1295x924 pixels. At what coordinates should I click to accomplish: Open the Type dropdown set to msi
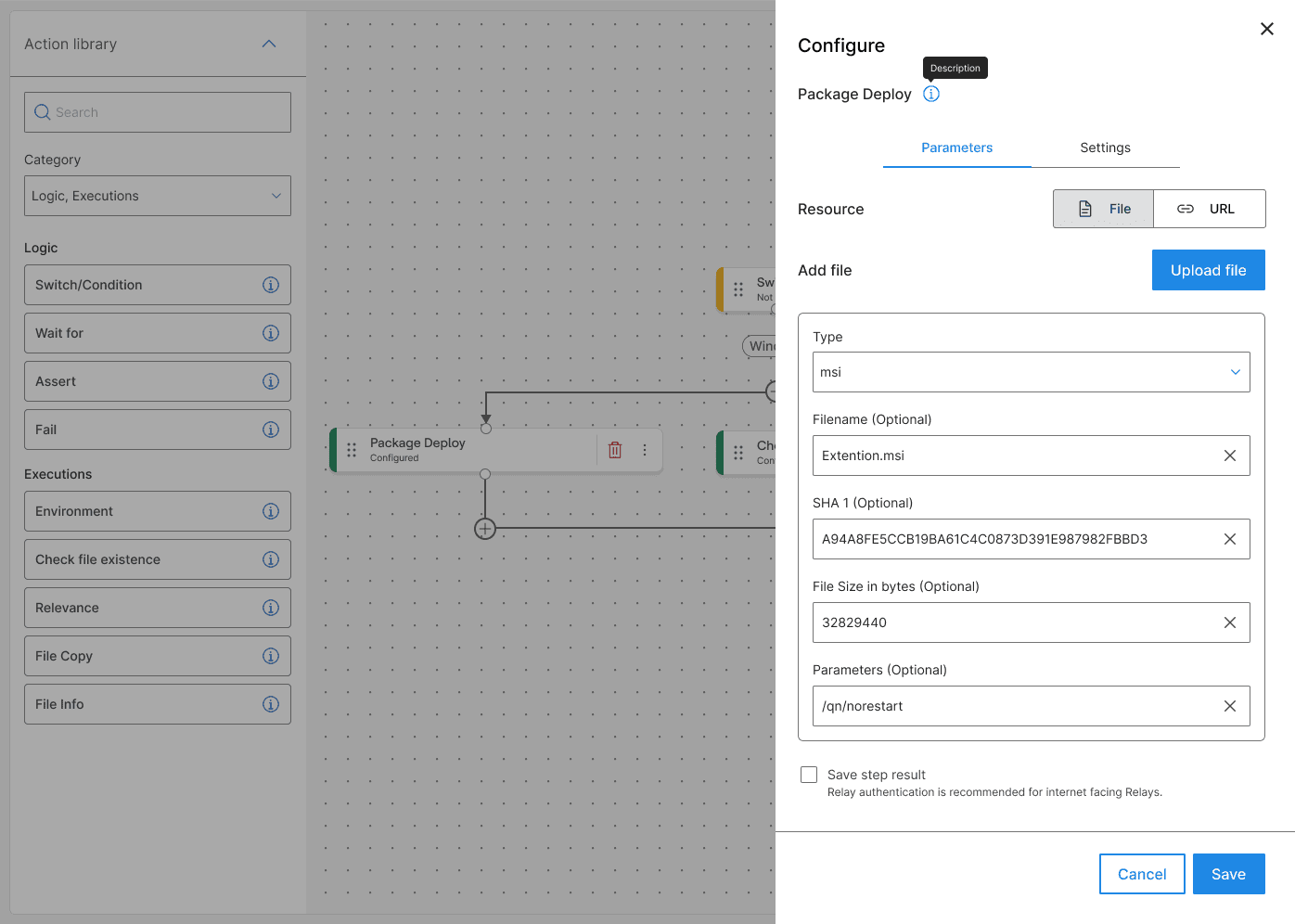tap(1032, 372)
